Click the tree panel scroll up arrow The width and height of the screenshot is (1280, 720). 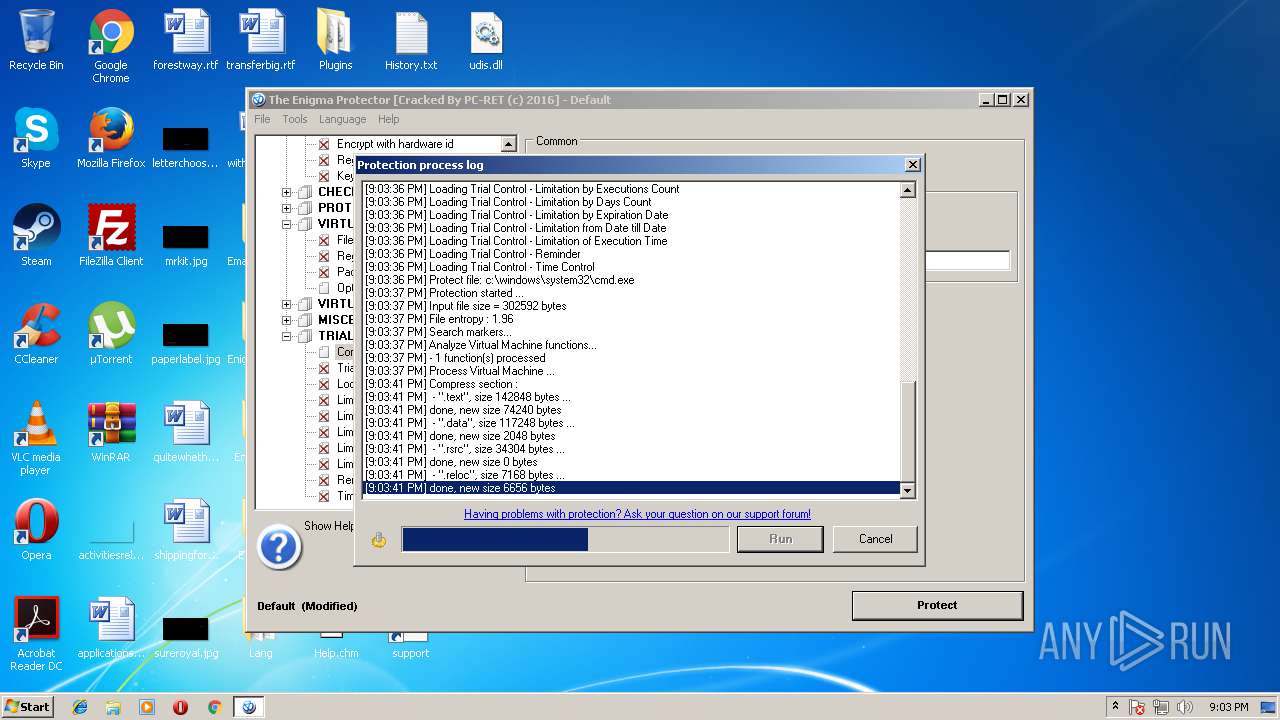tap(508, 145)
